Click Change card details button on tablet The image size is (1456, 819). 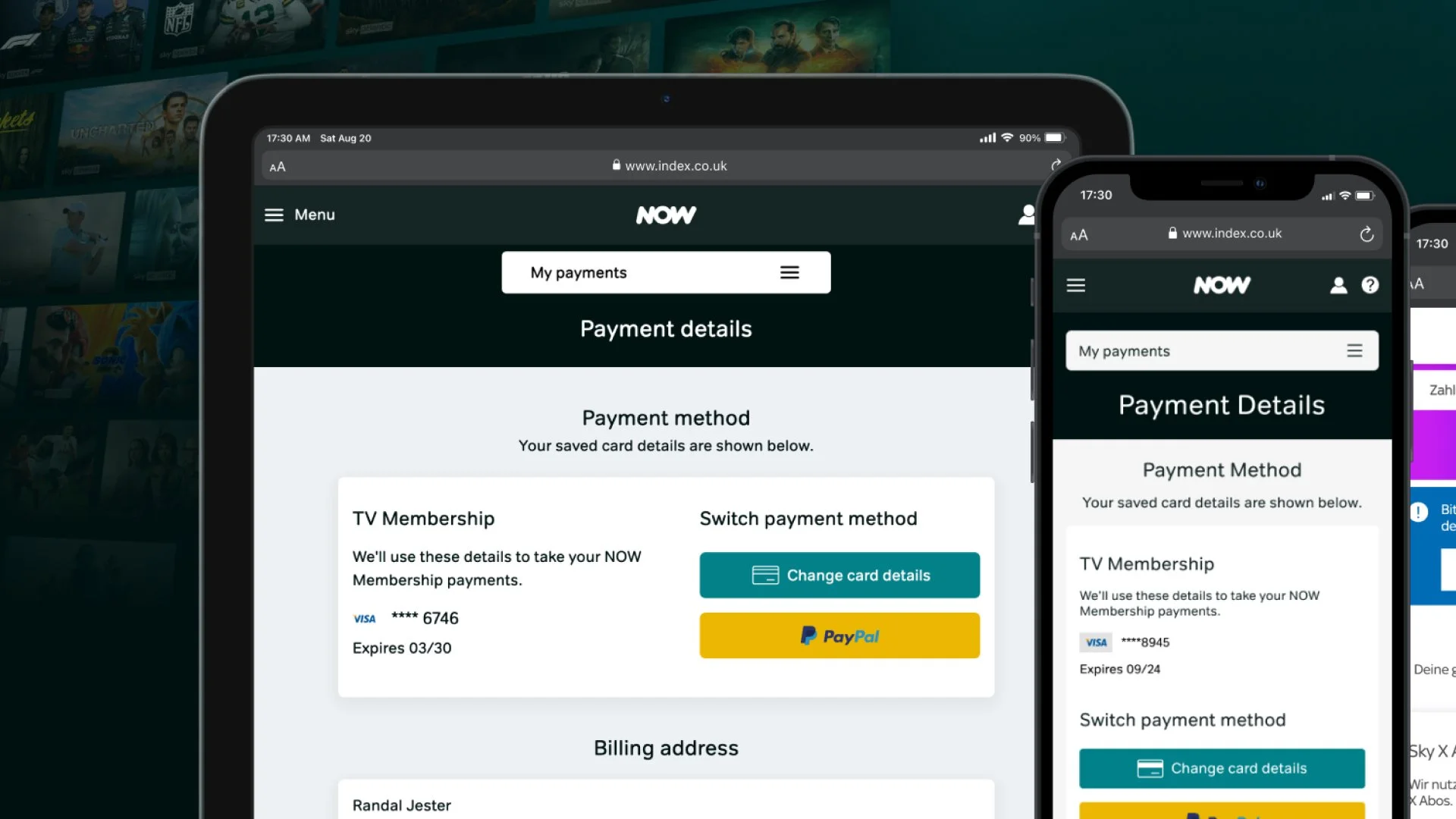pos(839,576)
